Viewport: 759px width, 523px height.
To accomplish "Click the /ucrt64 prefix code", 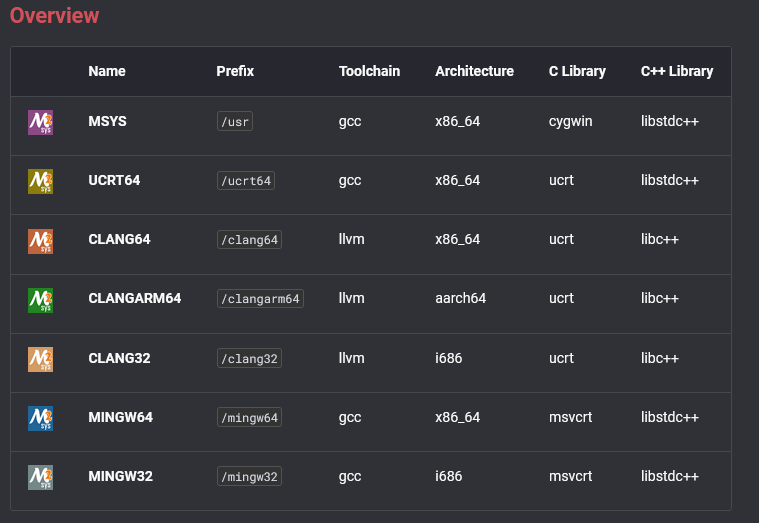I will coord(246,181).
